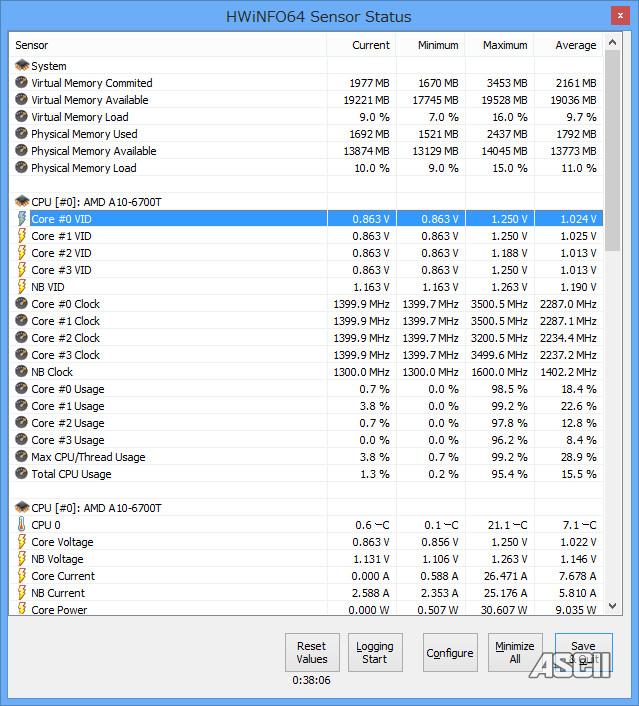Click the icon beside Virtual Memory Commited
The width and height of the screenshot is (639, 706).
(x=21, y=82)
